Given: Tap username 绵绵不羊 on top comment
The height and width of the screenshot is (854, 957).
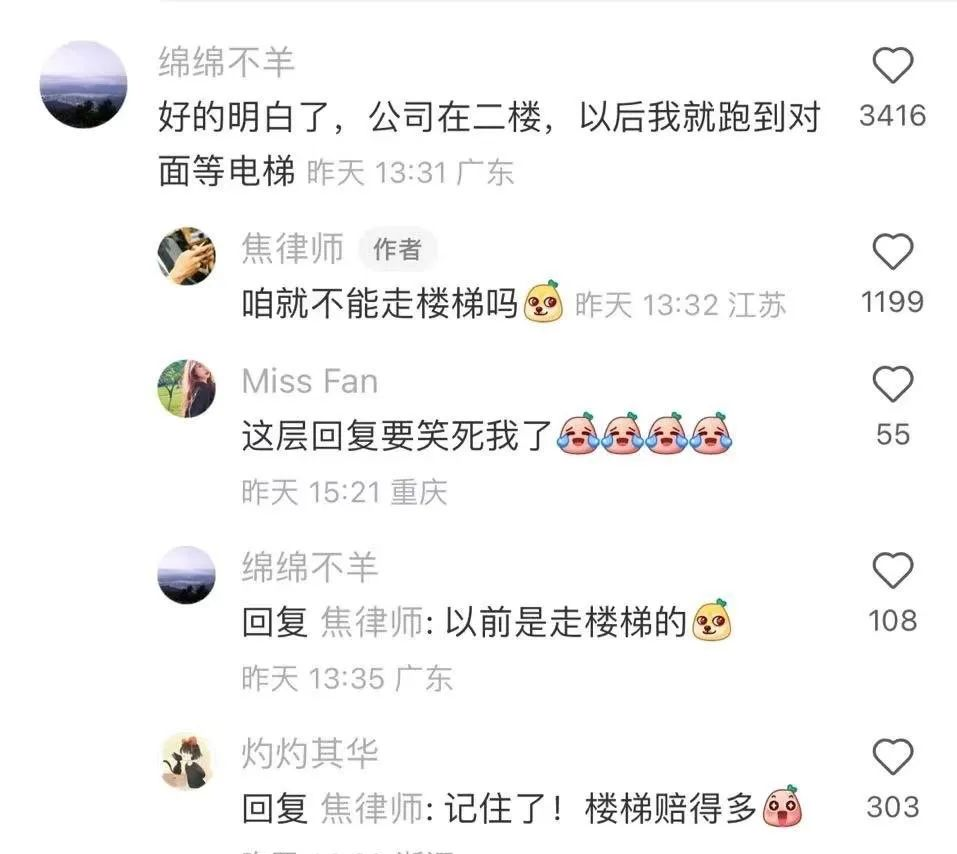Looking at the screenshot, I should tap(226, 62).
